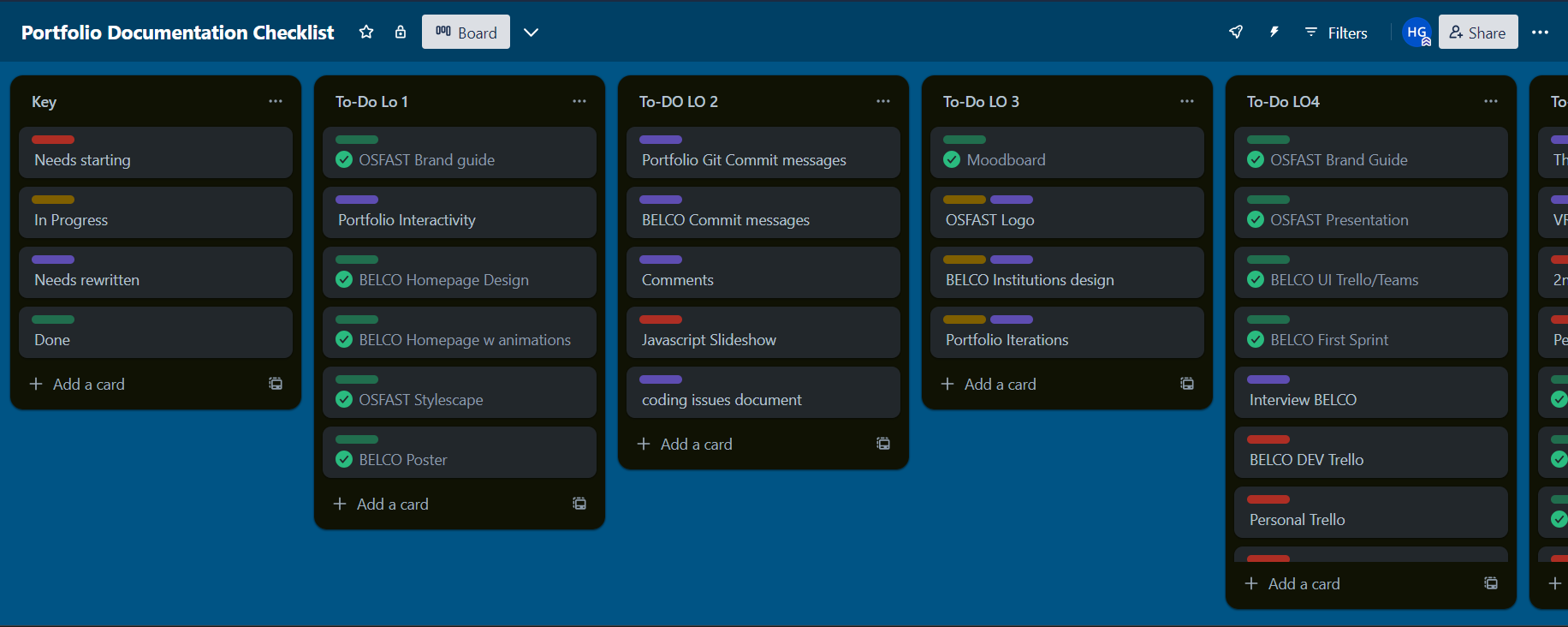Open the BELCO Commit messages card
This screenshot has width=1568, height=627.
point(763,212)
